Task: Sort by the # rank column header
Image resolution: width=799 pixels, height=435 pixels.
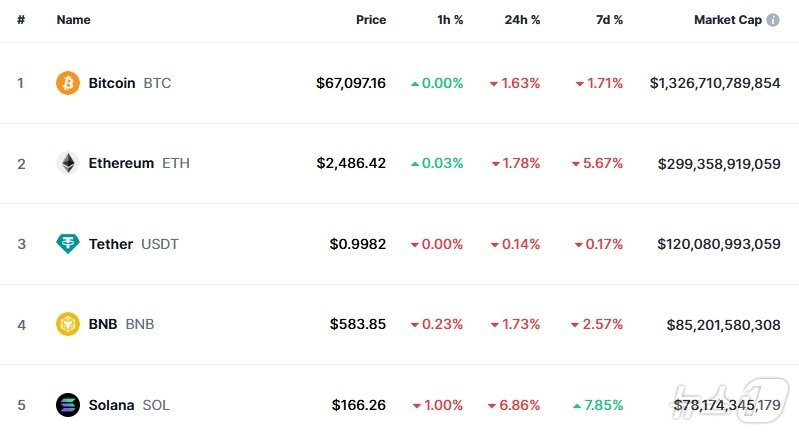Action: point(21,20)
